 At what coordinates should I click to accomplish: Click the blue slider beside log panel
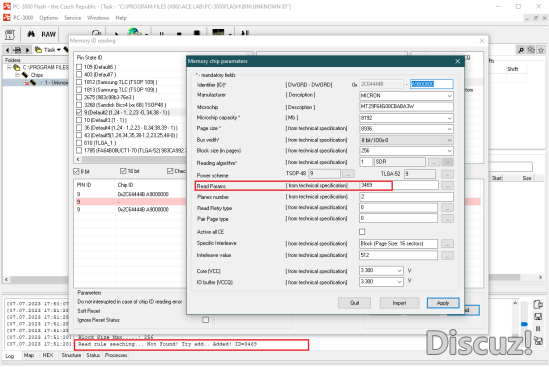(x=524, y=324)
